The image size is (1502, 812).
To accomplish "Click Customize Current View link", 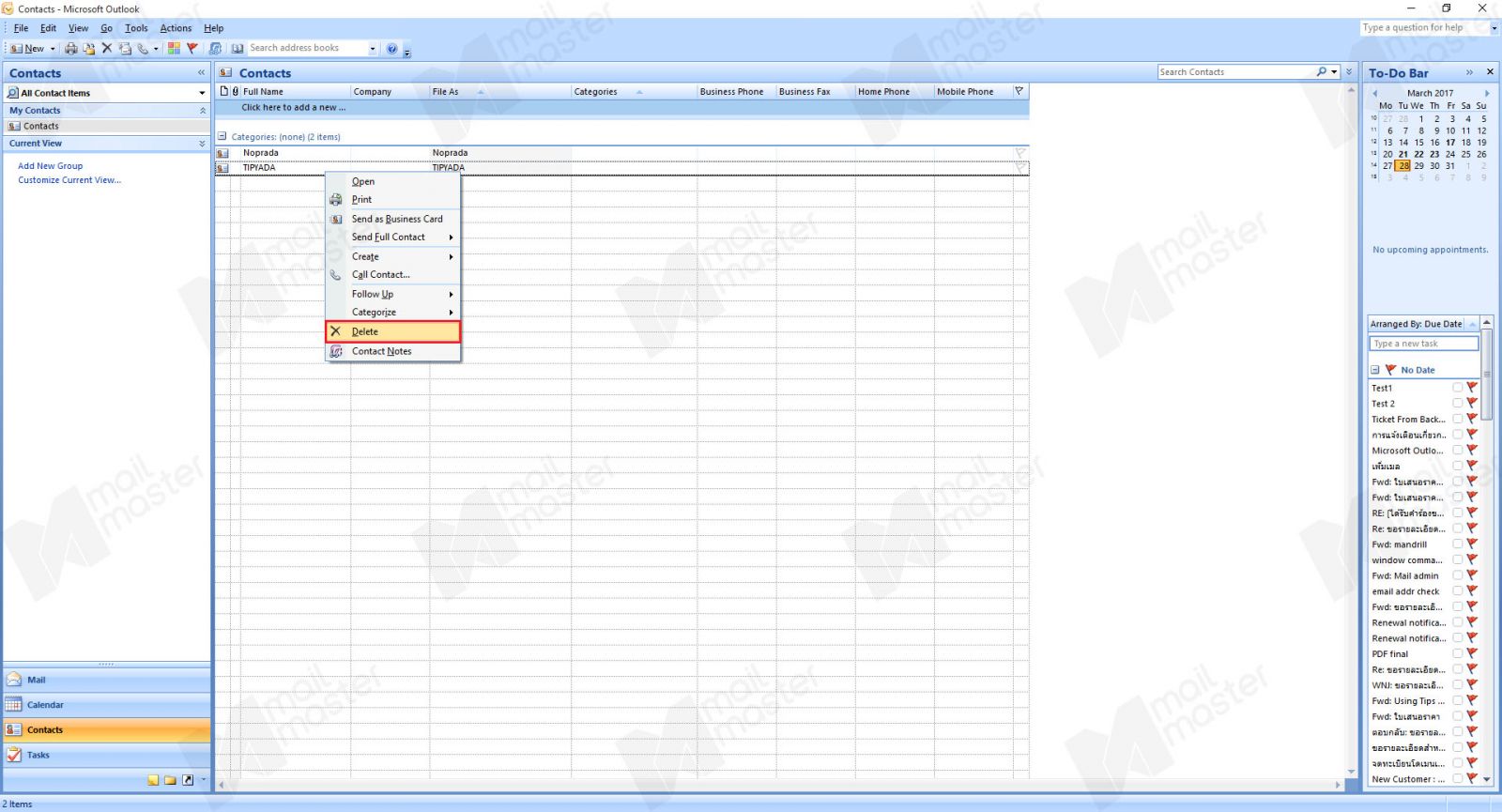I will tap(69, 180).
